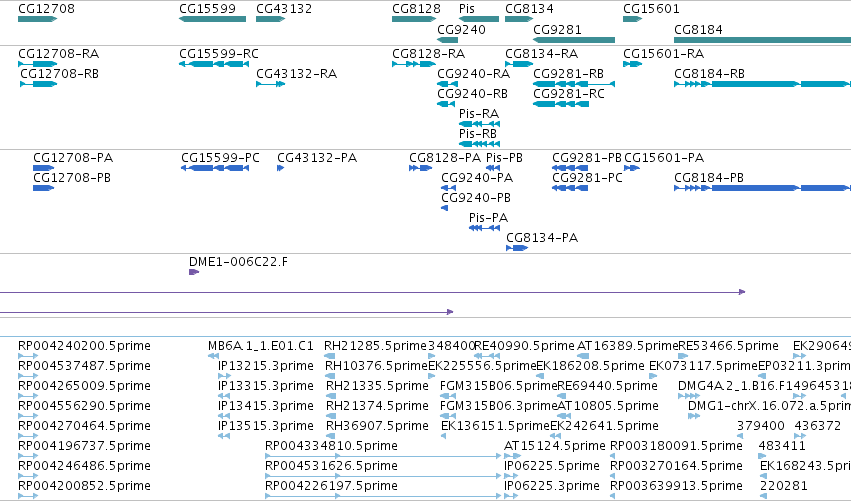Click EST RP004200852.5prime label
The width and height of the screenshot is (851, 501).
[84, 486]
